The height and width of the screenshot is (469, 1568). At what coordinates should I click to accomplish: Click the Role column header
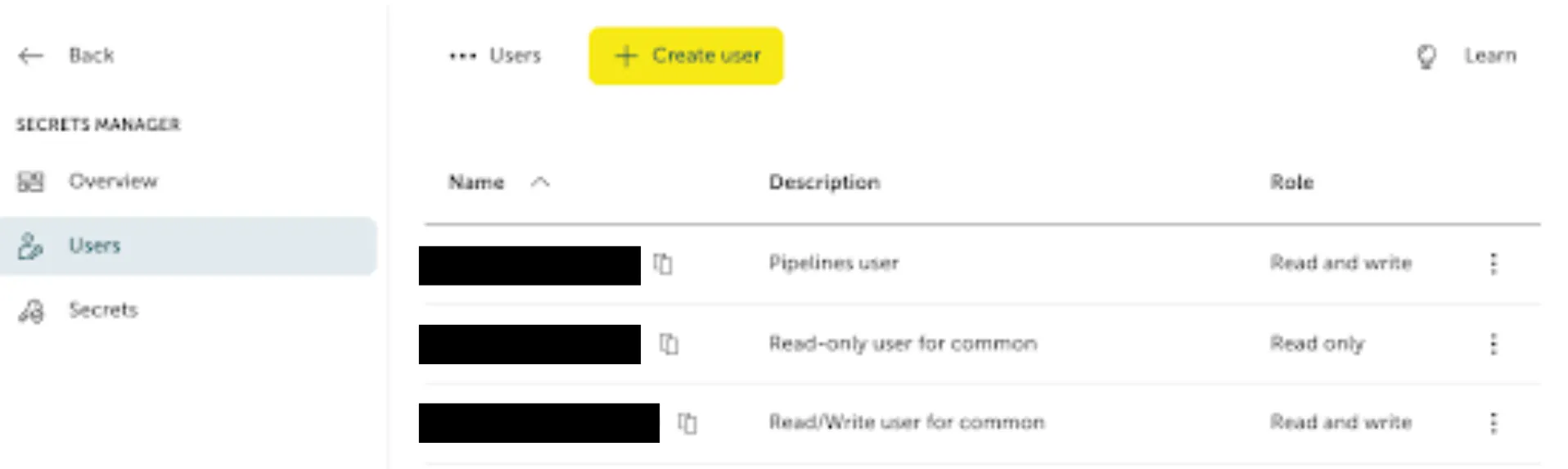click(x=1291, y=183)
